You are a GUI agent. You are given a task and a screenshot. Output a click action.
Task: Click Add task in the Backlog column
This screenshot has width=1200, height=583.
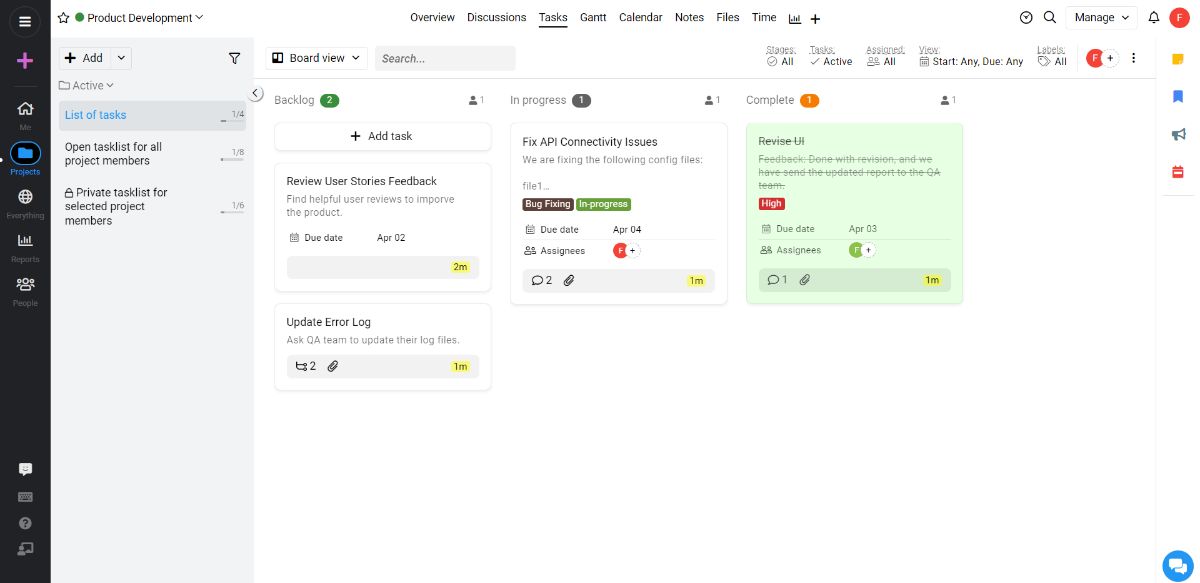coord(382,136)
